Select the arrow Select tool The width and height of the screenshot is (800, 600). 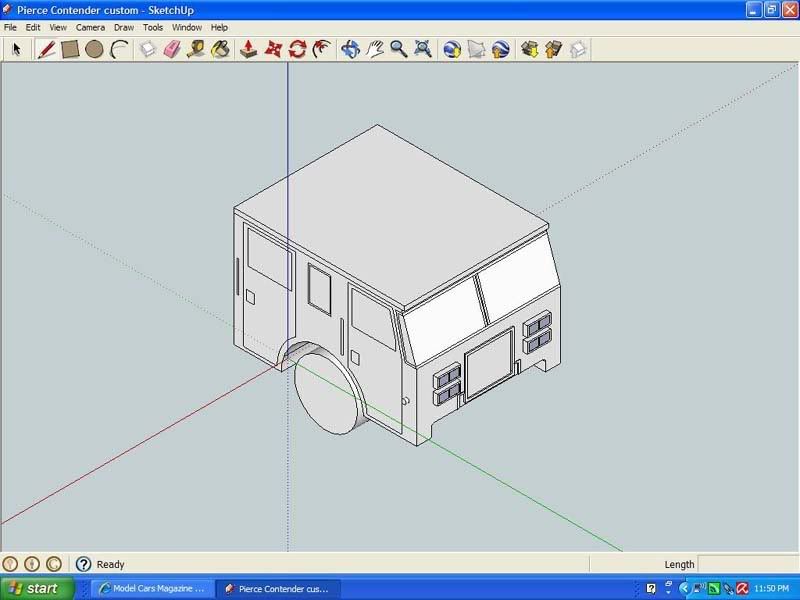pos(16,49)
